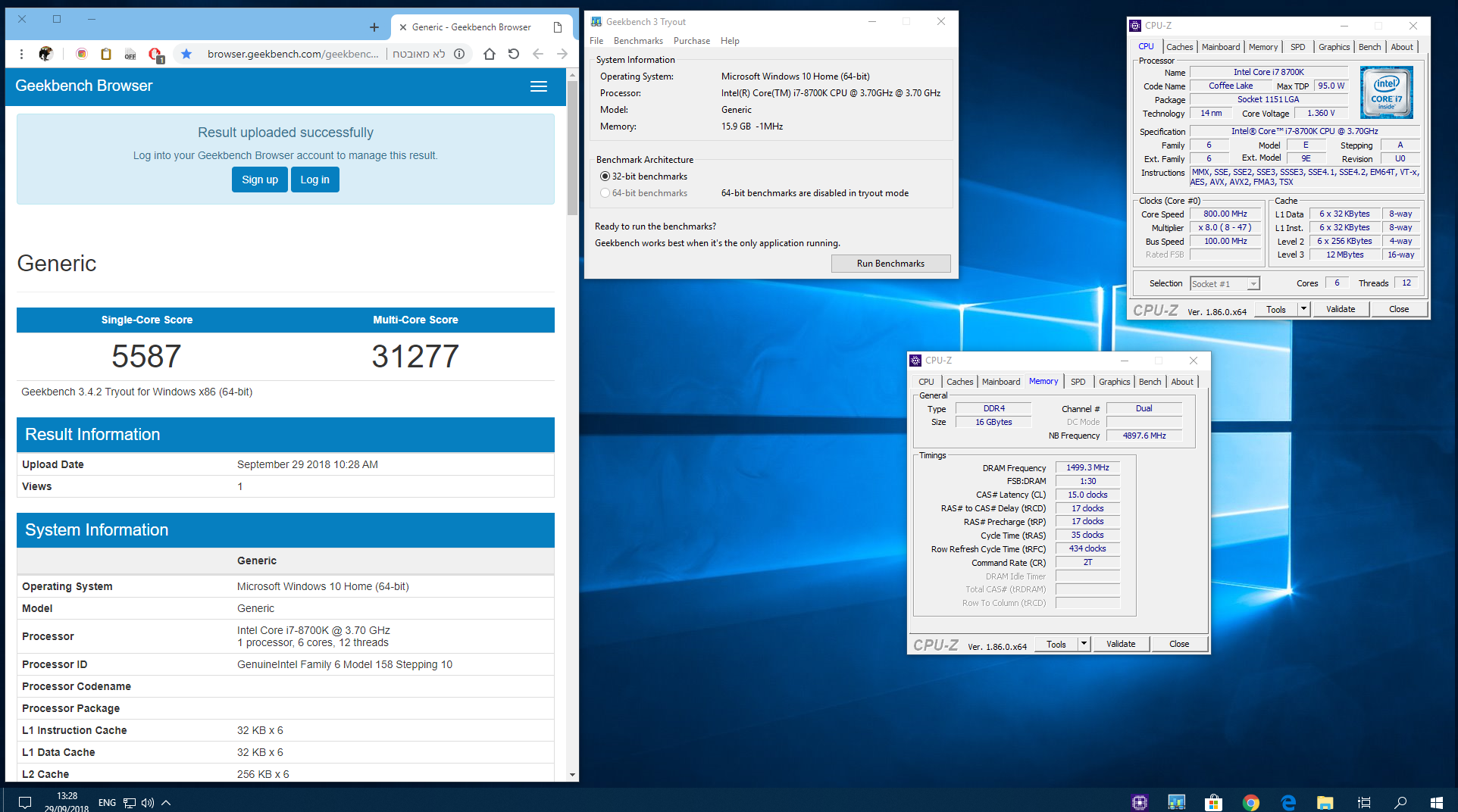The width and height of the screenshot is (1458, 812).
Task: Click the Geekbench 3 Tryout window icon
Action: tap(596, 22)
